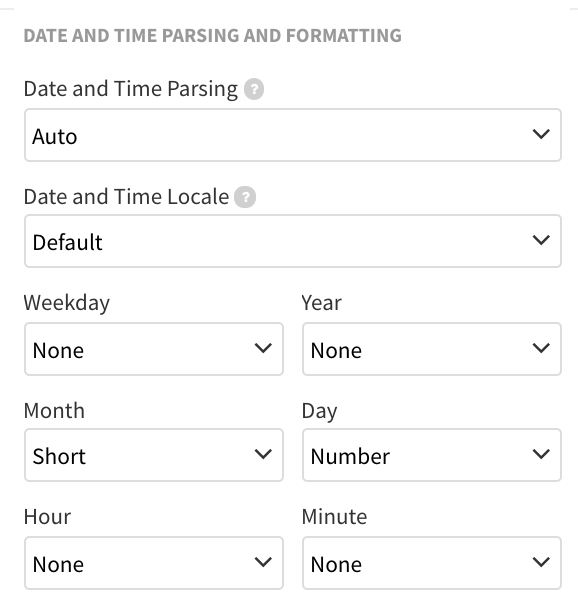The height and width of the screenshot is (610, 578).
Task: Expand the Hour format dropdown
Action: pyautogui.click(x=154, y=563)
